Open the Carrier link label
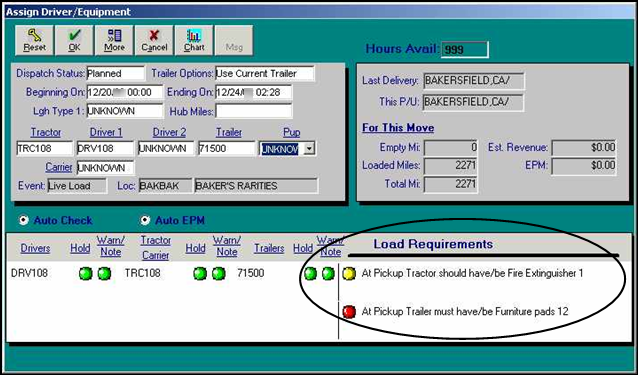The width and height of the screenshot is (638, 375). (x=59, y=167)
